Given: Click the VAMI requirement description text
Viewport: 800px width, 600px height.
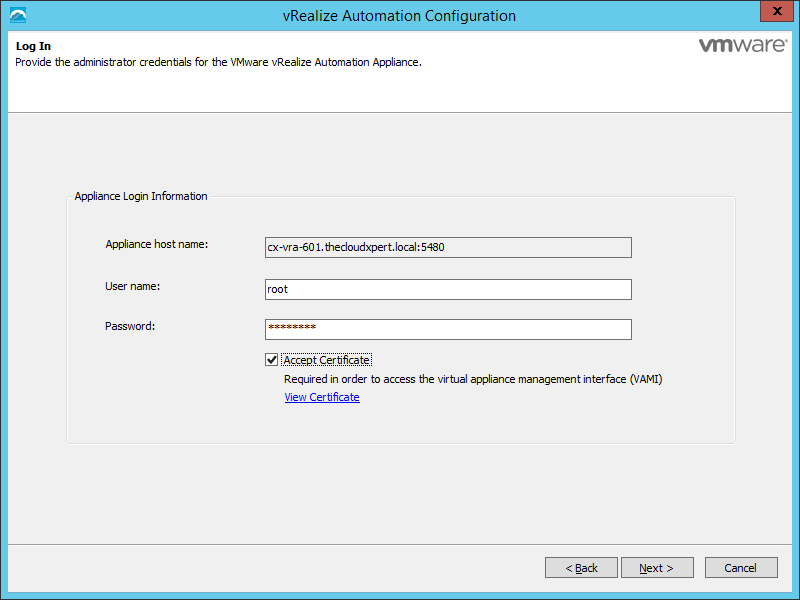Looking at the screenshot, I should [x=473, y=379].
